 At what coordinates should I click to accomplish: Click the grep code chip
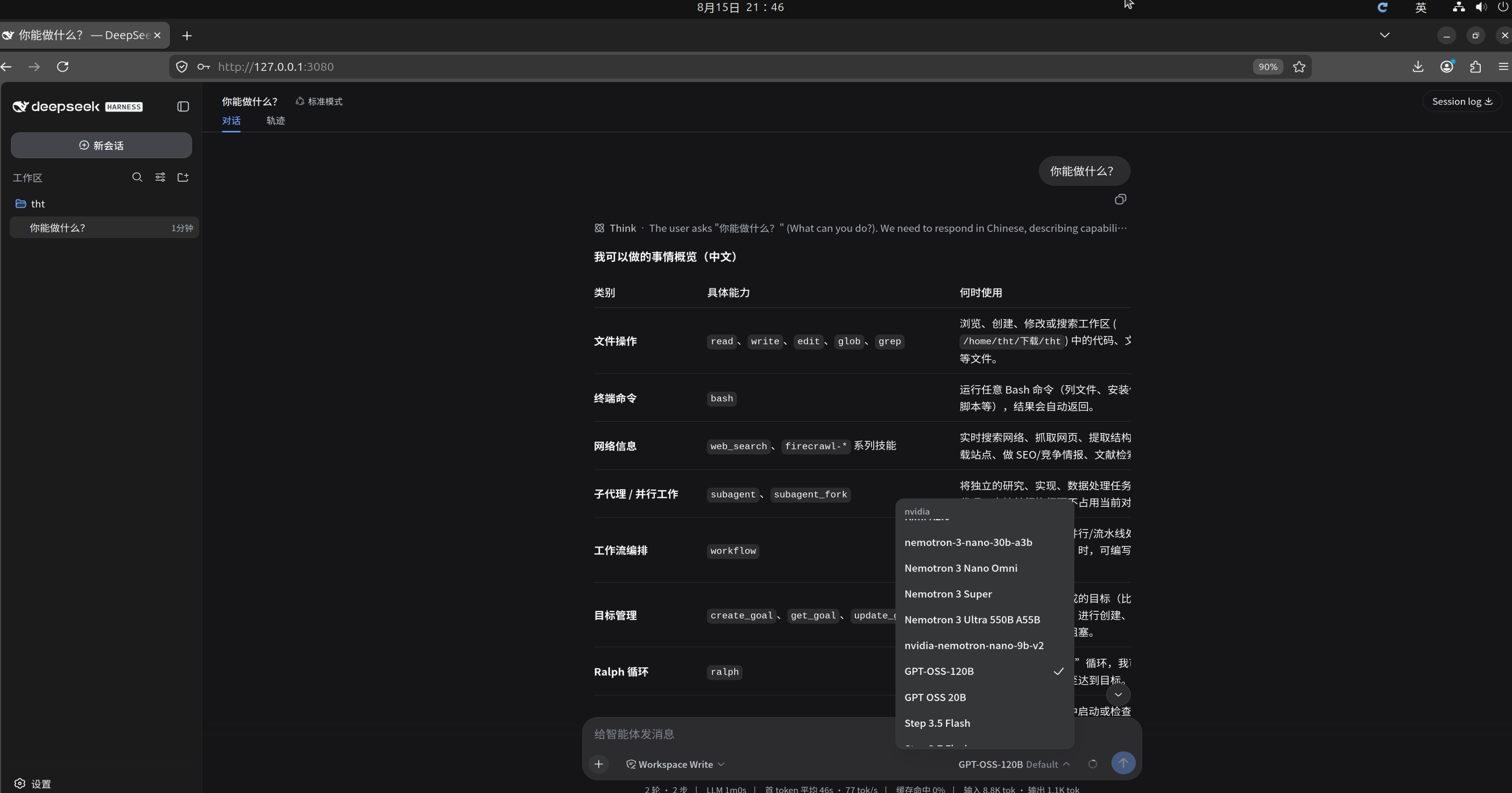889,341
